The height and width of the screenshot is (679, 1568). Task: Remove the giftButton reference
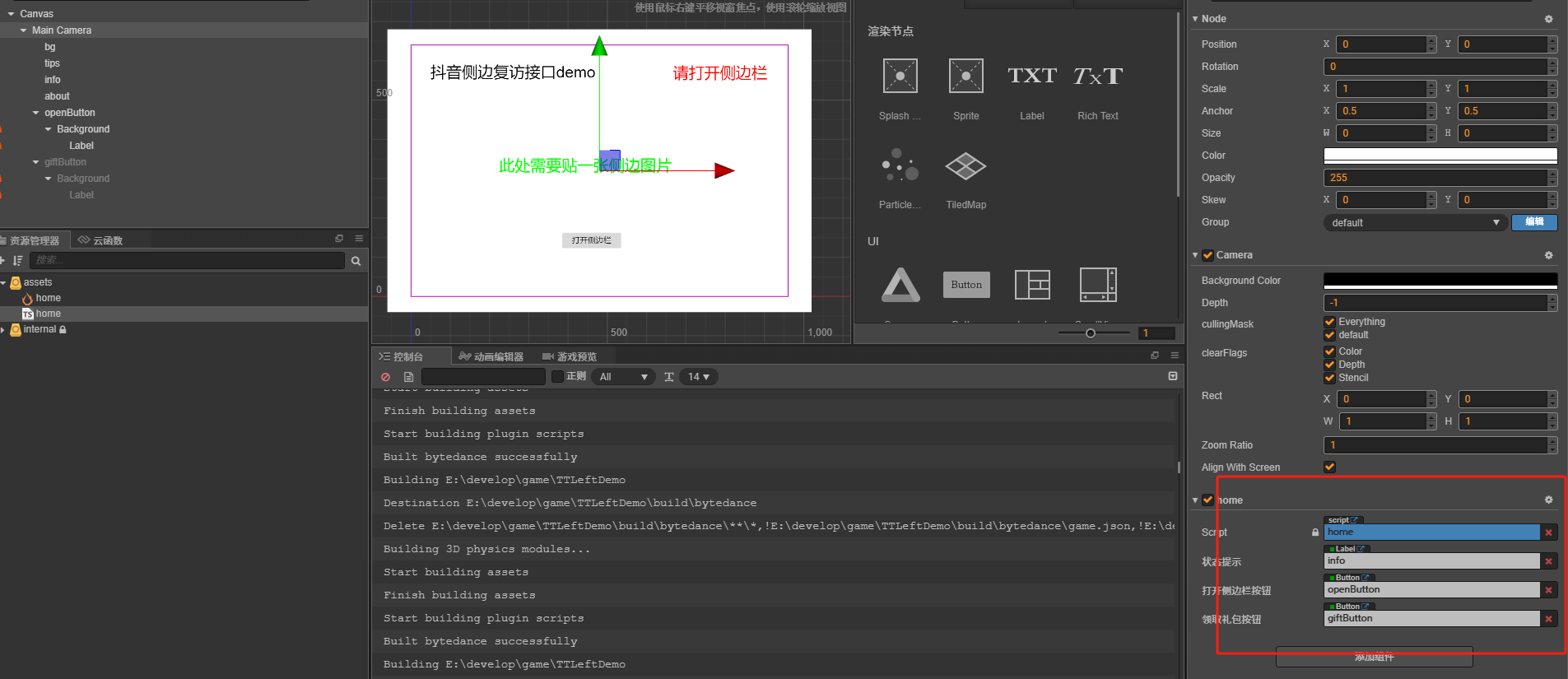(1548, 619)
